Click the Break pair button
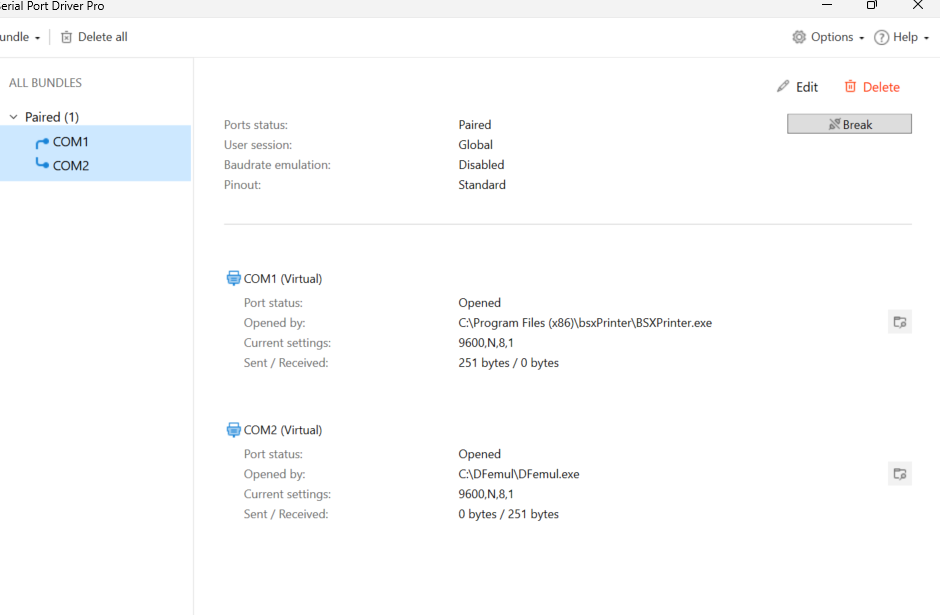This screenshot has height=615, width=940. pos(849,124)
